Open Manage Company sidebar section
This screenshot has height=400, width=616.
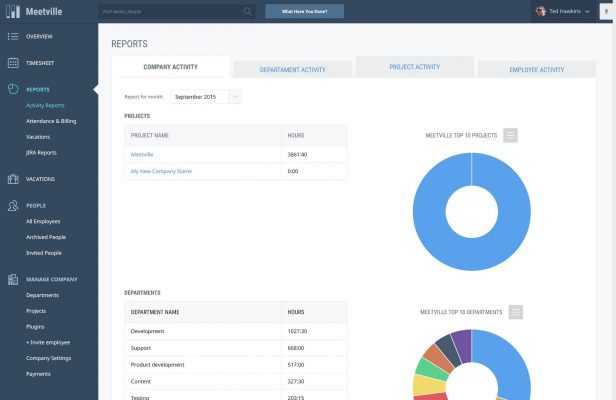point(52,279)
